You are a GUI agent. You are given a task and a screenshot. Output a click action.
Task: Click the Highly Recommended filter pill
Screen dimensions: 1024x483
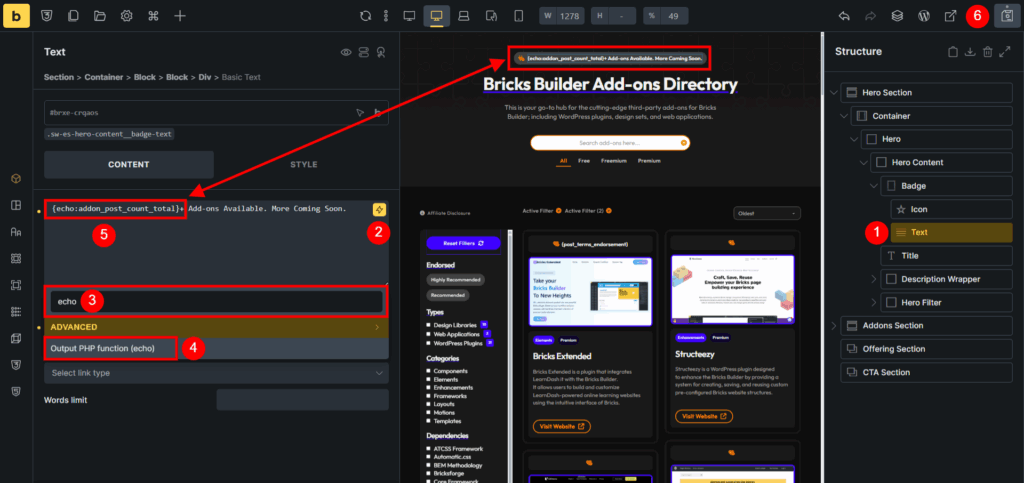tap(456, 280)
